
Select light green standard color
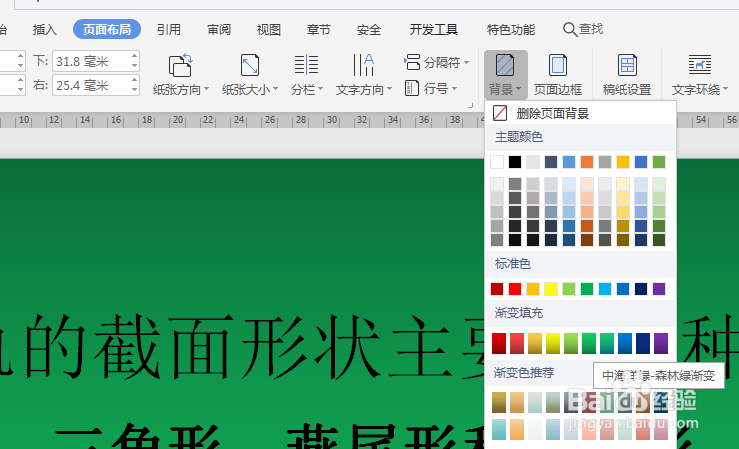pyautogui.click(x=569, y=289)
